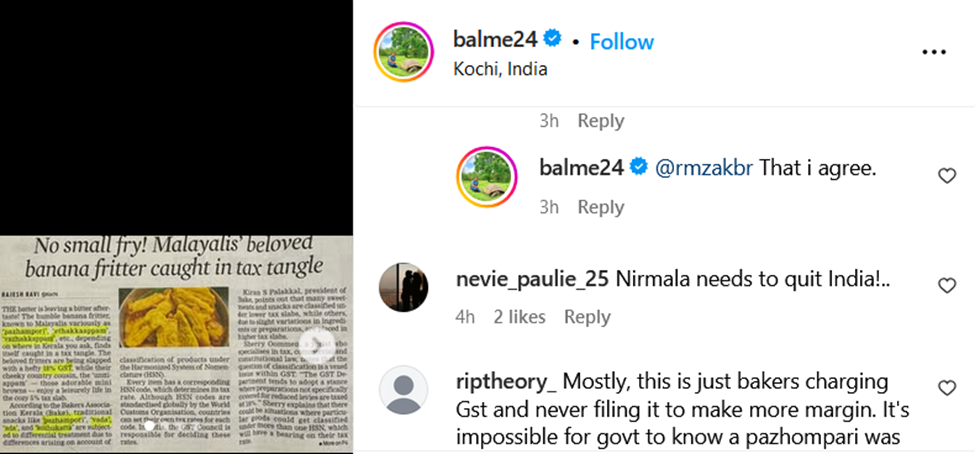Screen dimensions: 975x454
Task: Like balme24's reply comment
Action: [946, 176]
